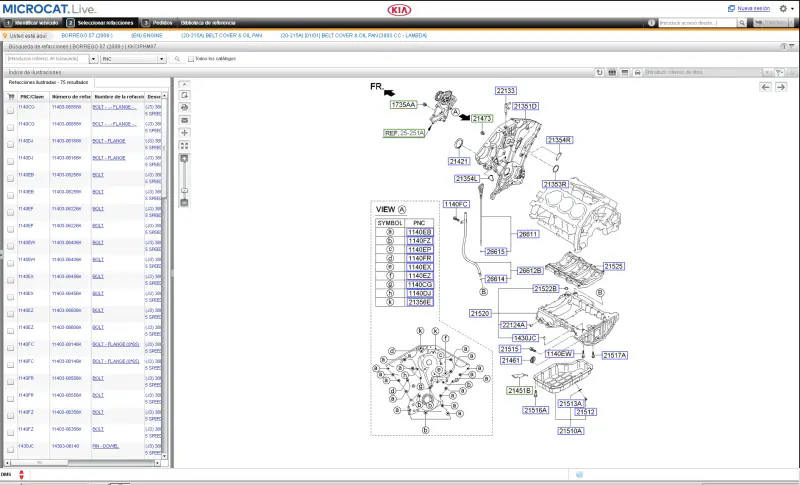Go to the previous illustration arrow
Viewport: 800px width, 485px height.
point(766,87)
